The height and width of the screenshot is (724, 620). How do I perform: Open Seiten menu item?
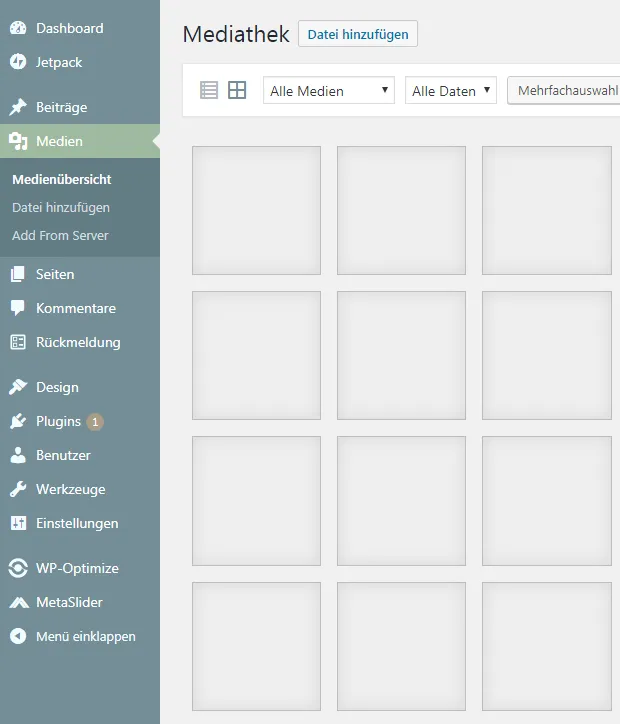click(x=80, y=274)
